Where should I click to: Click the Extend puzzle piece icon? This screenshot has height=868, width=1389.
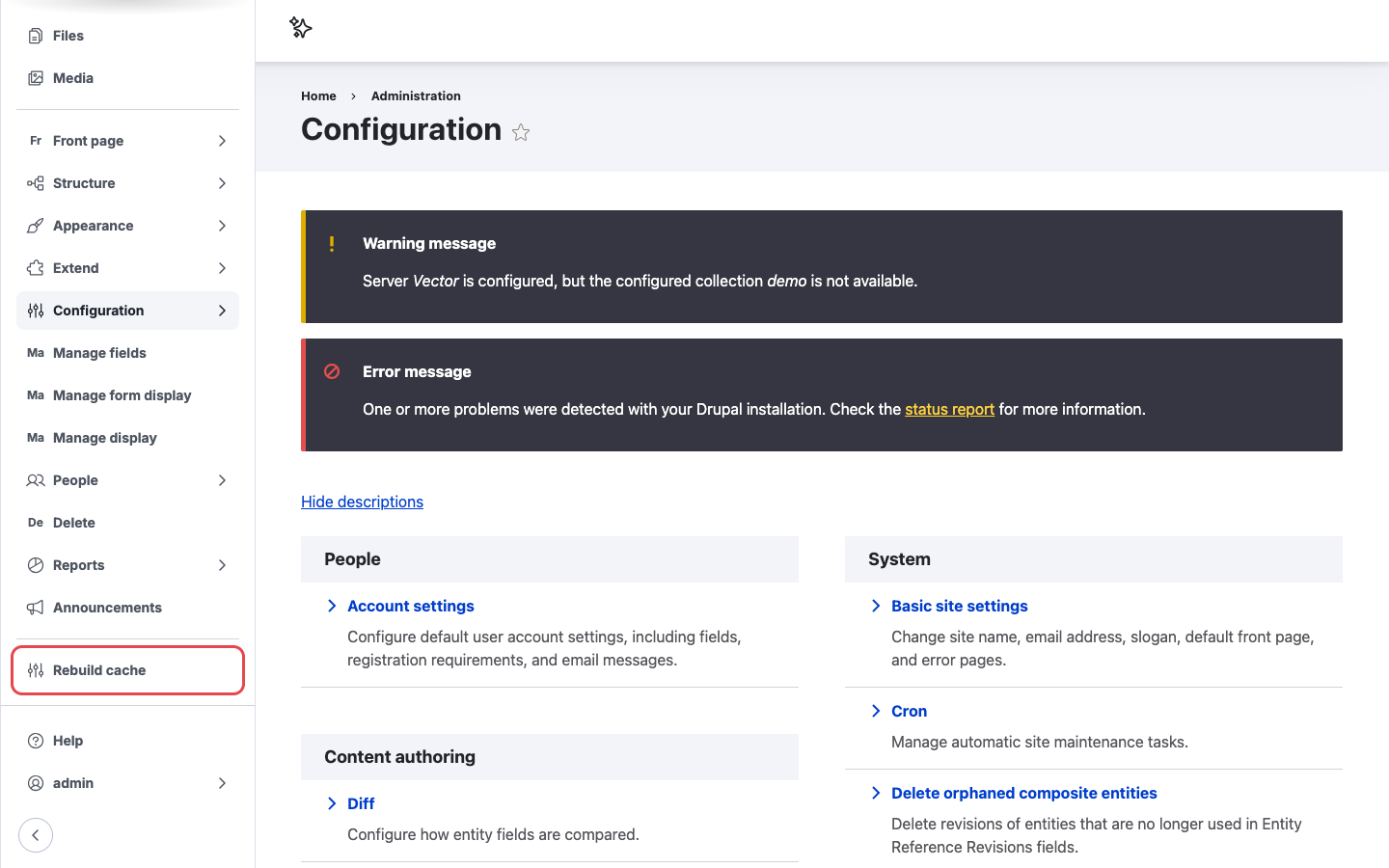[x=36, y=268]
